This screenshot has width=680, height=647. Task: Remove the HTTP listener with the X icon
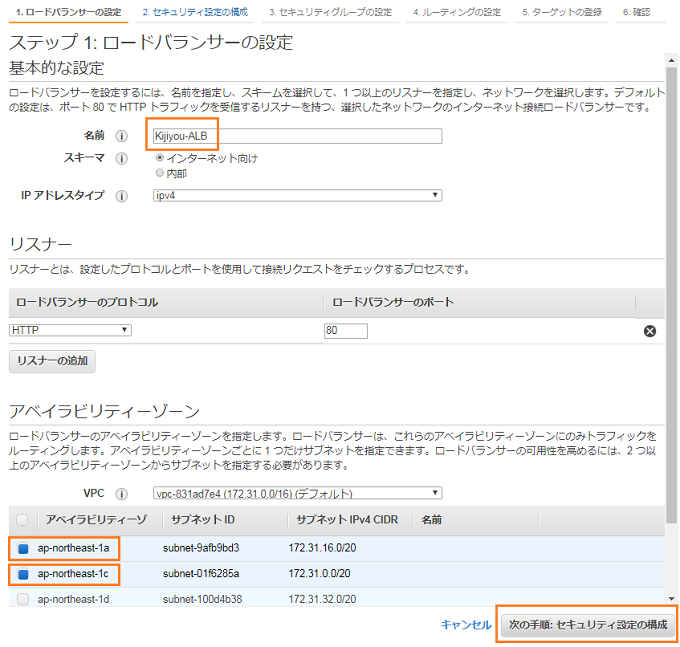650,331
